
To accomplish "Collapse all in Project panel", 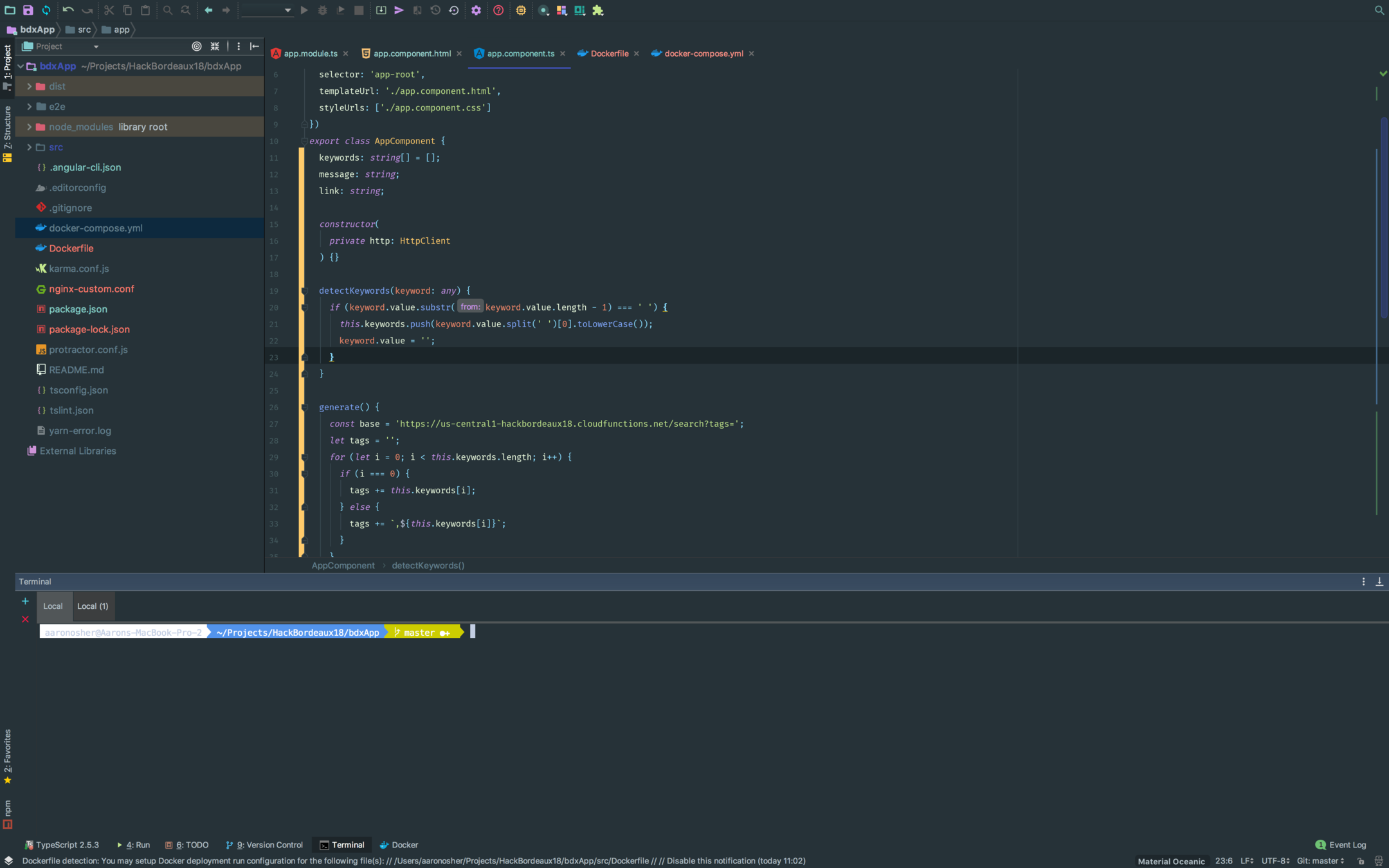I will pyautogui.click(x=215, y=46).
